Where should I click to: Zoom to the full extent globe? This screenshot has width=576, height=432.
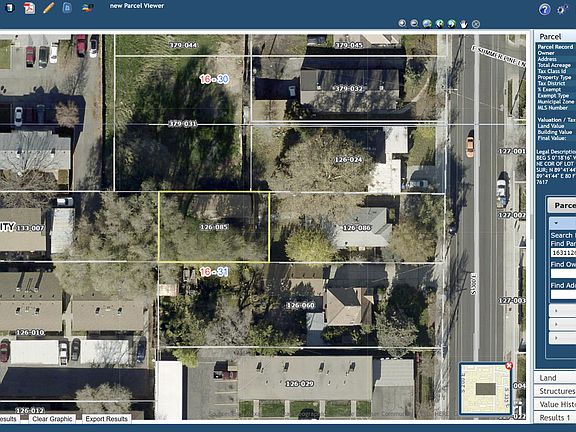coord(427,24)
